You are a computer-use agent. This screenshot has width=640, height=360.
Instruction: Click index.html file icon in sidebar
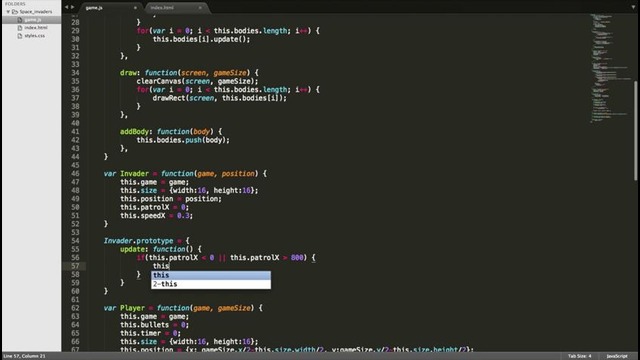(20, 28)
